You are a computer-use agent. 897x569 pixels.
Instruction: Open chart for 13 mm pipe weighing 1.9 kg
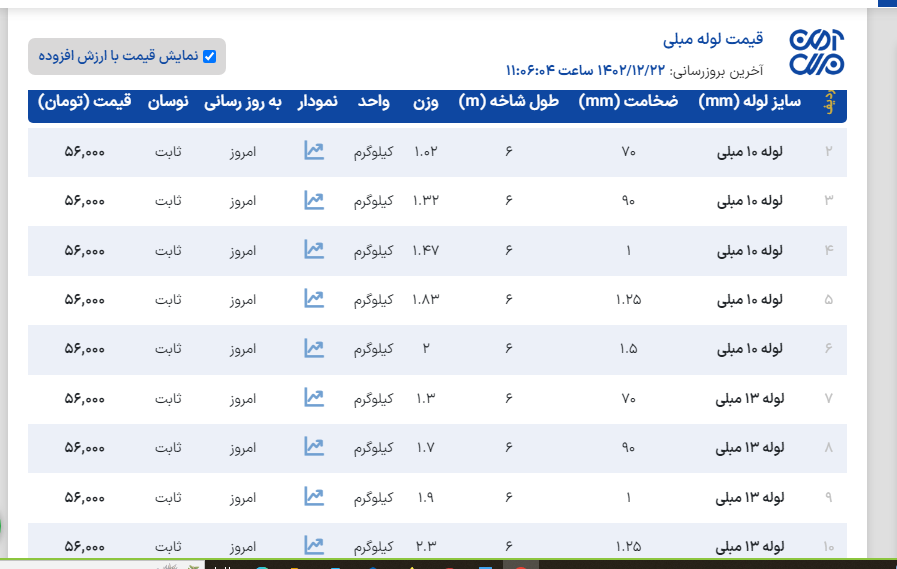pyautogui.click(x=314, y=496)
